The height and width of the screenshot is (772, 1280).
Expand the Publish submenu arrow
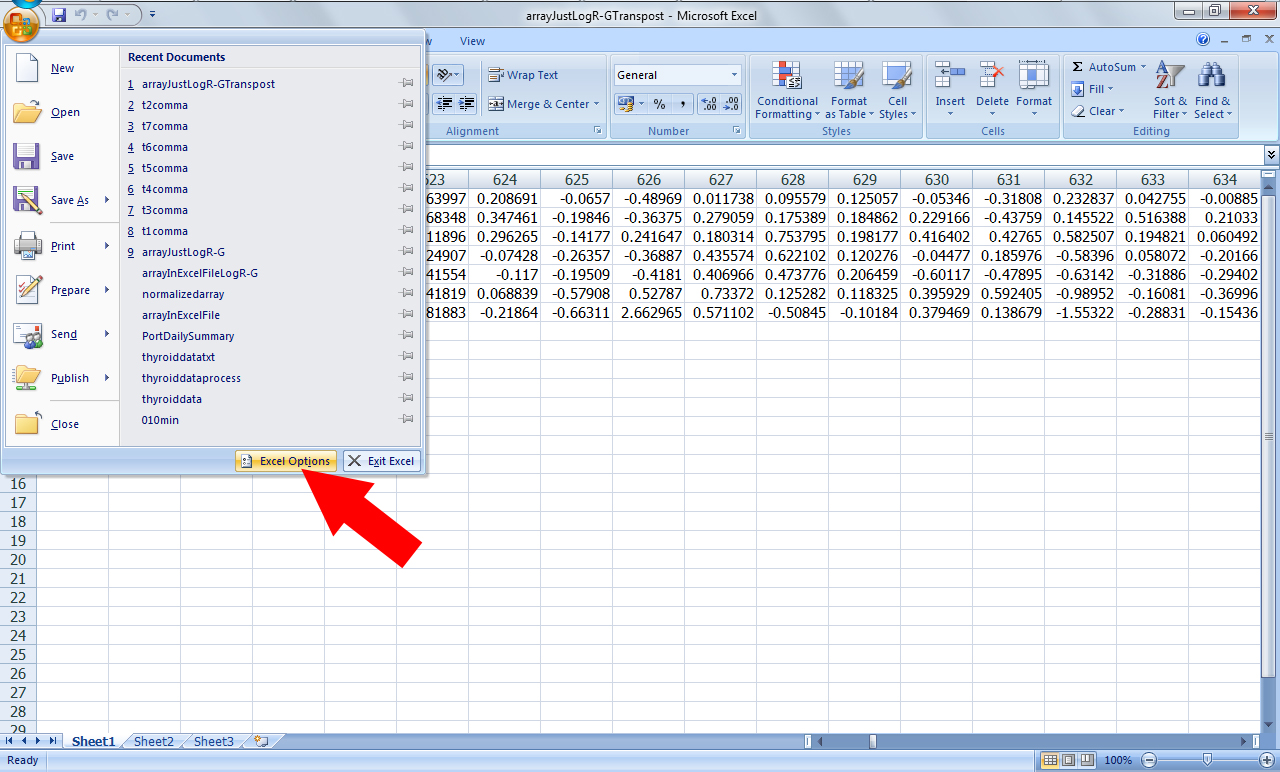tap(106, 378)
